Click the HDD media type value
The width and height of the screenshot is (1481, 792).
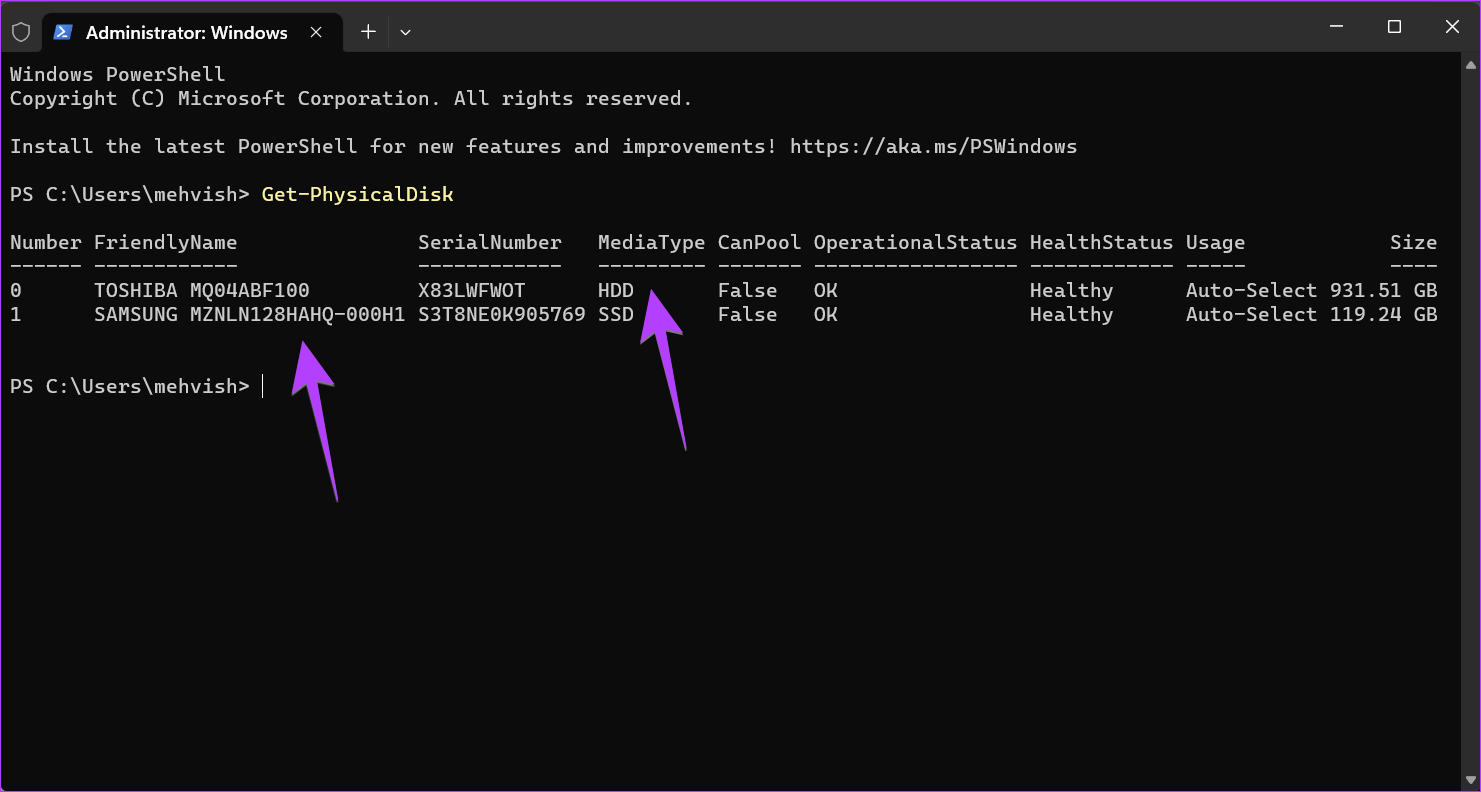click(615, 291)
